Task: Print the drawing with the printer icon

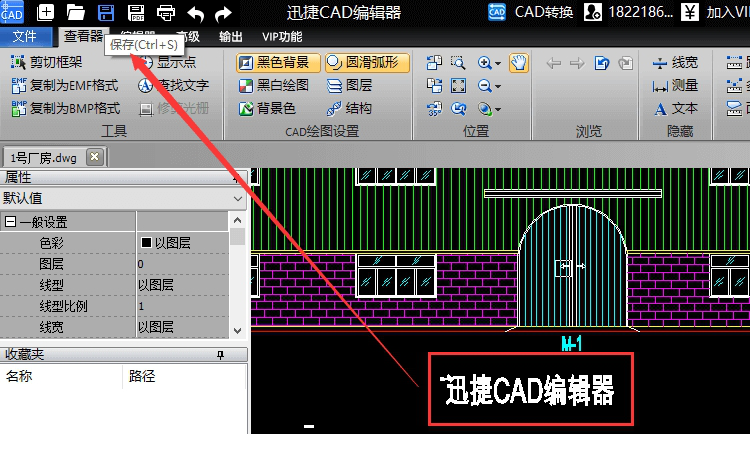Action: pos(165,12)
